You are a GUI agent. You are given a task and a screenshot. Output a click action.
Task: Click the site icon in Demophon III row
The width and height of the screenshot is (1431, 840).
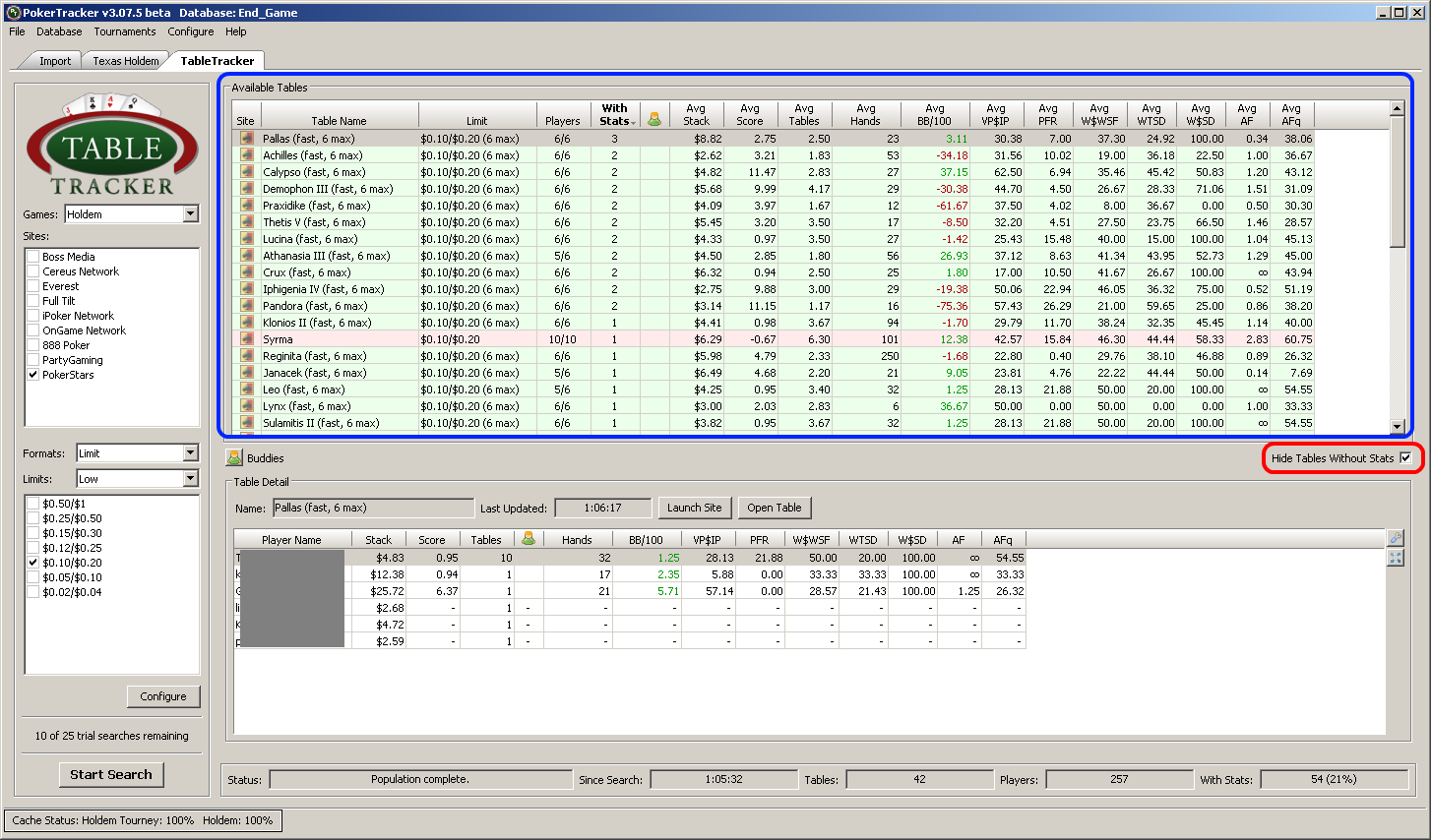coord(247,189)
